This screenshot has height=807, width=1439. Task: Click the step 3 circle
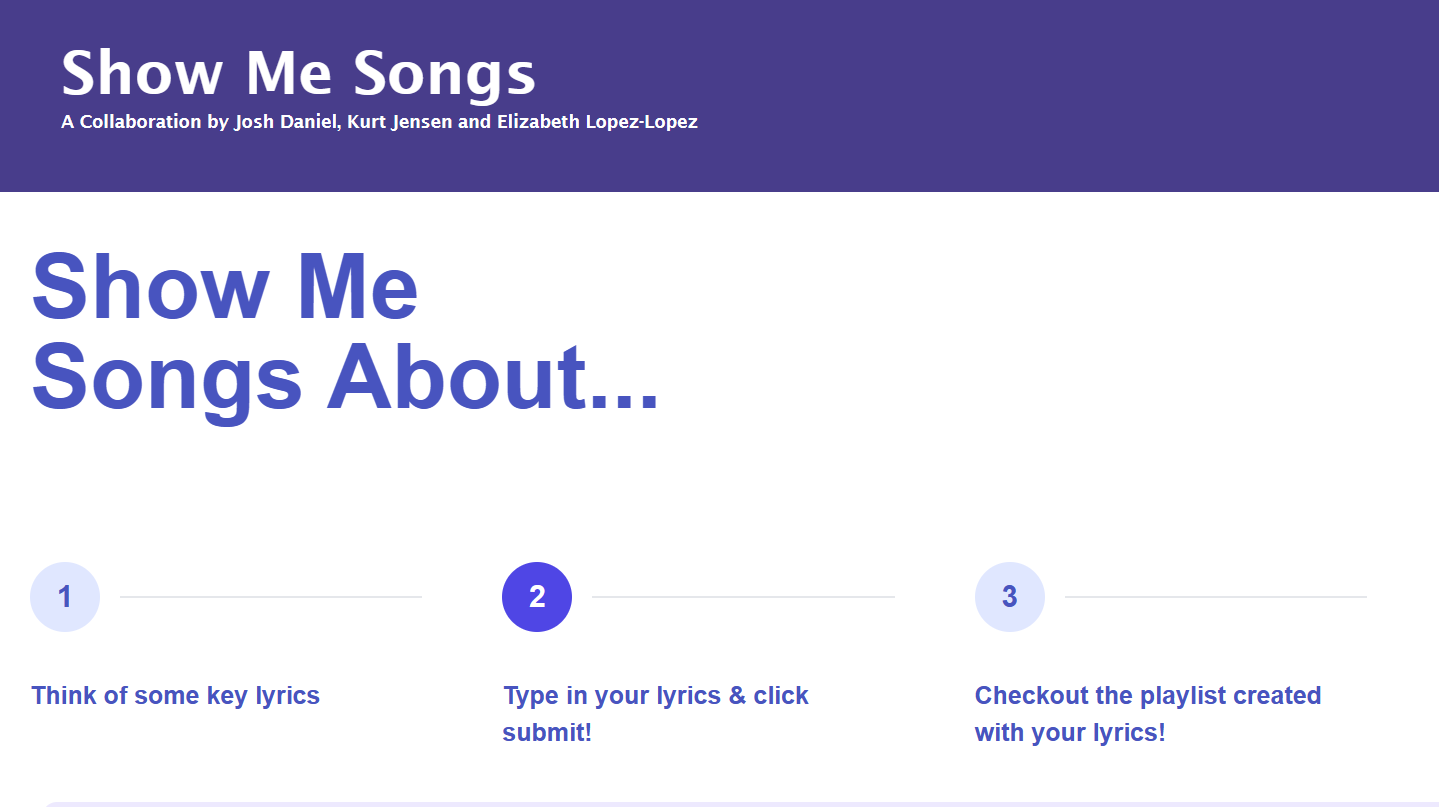click(1009, 597)
